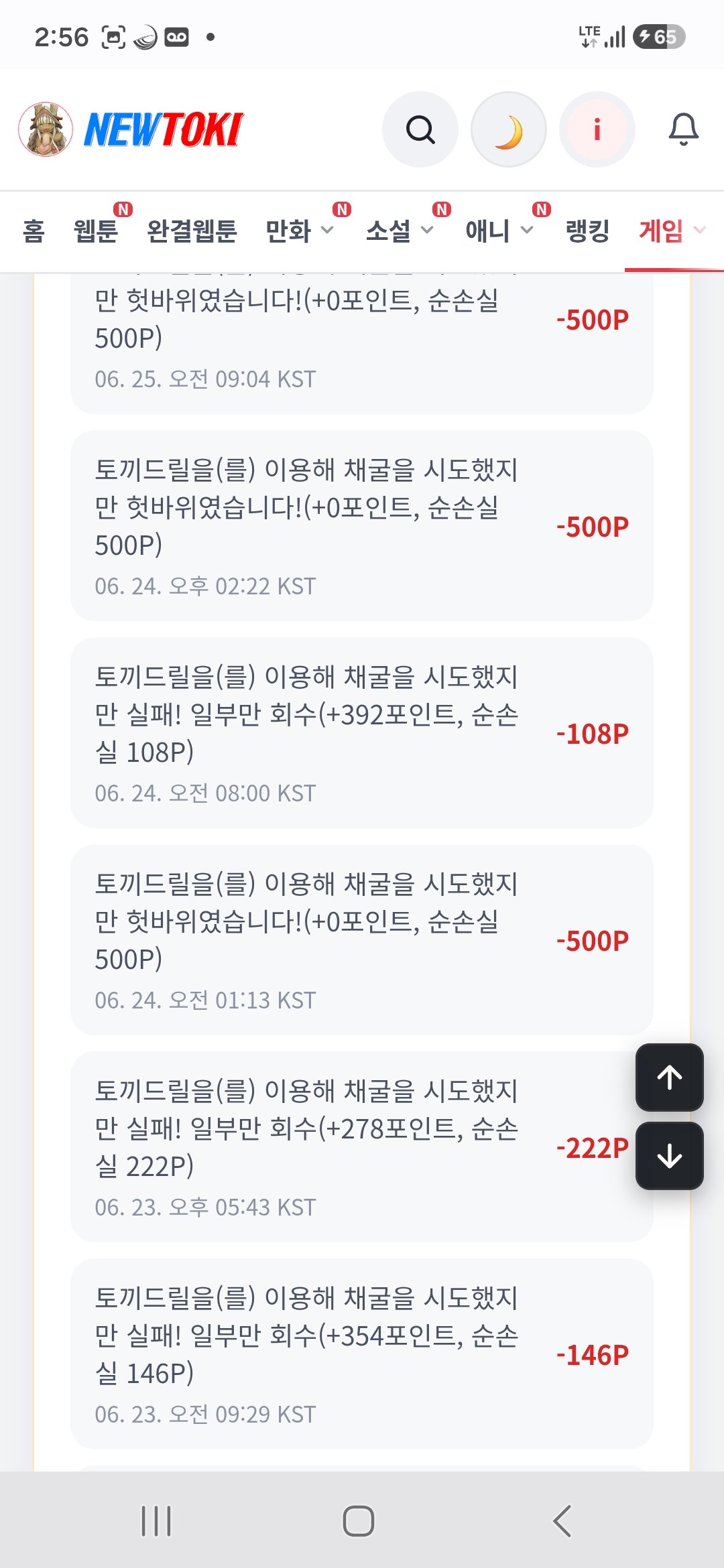Open the 랭킹 tab
Viewport: 724px width, 1568px height.
[587, 231]
